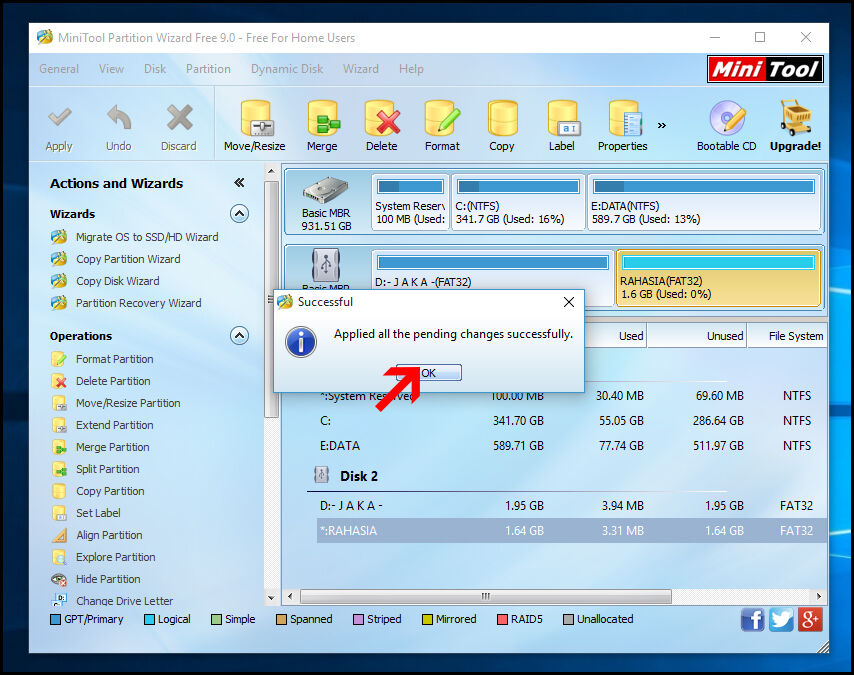Click the Used column header
This screenshot has width=854, height=675.
point(615,336)
